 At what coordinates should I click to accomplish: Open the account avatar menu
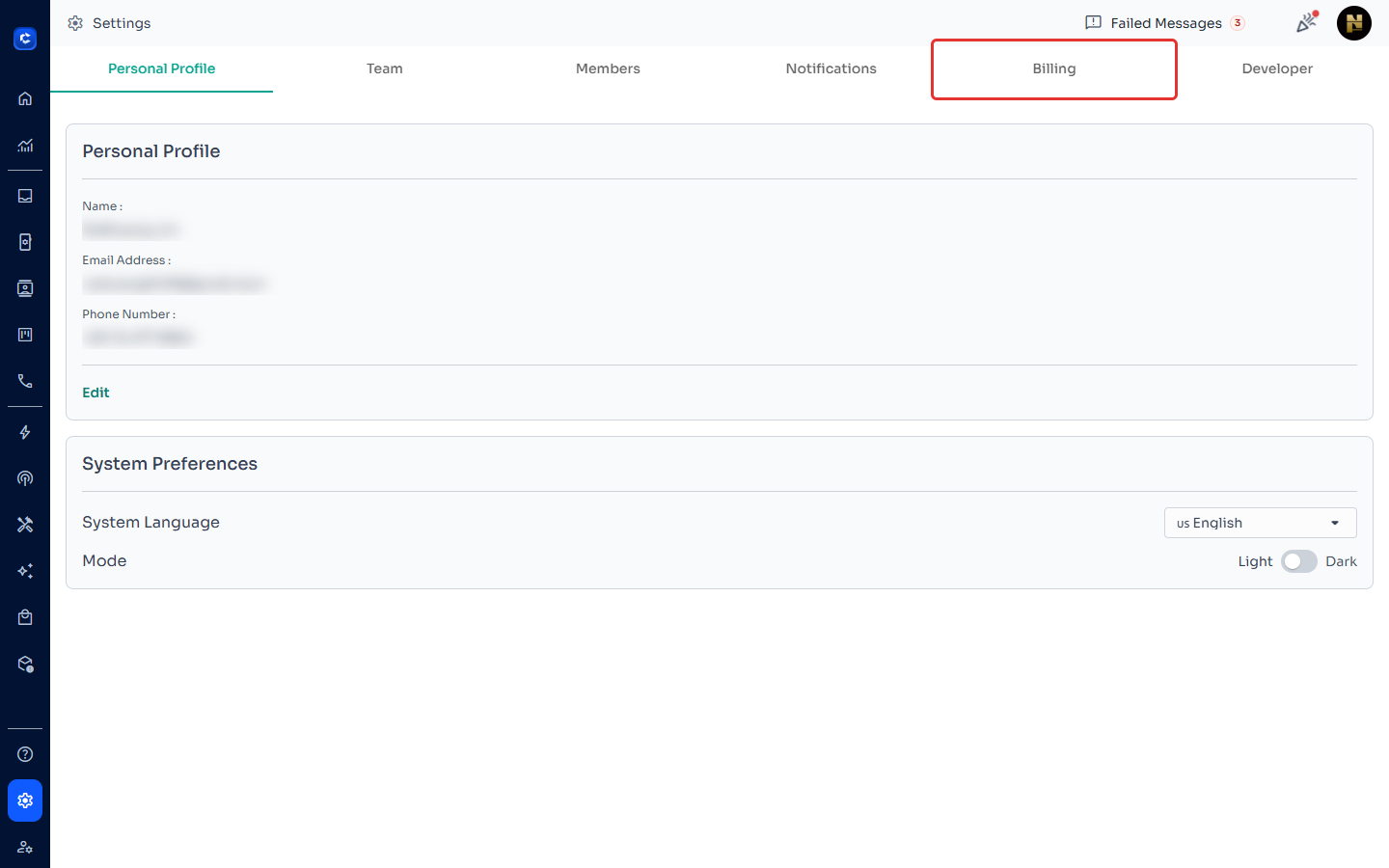click(1354, 23)
